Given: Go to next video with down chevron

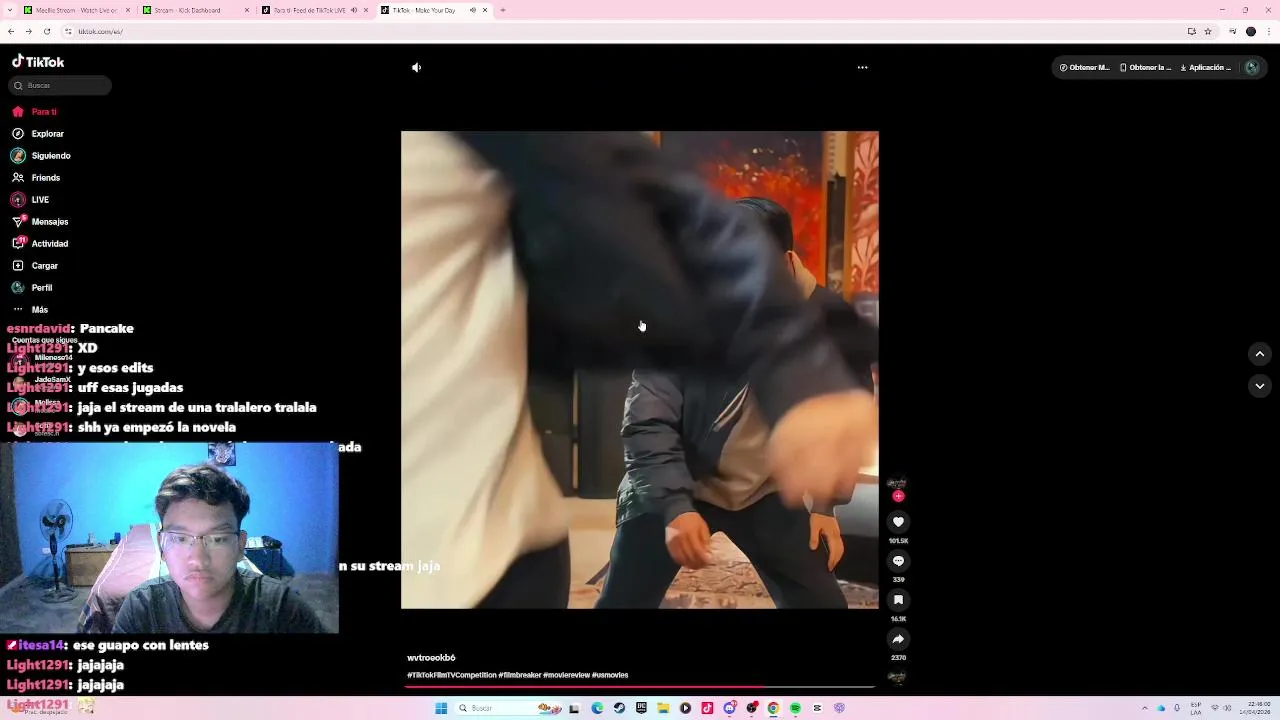Looking at the screenshot, I should point(1260,386).
